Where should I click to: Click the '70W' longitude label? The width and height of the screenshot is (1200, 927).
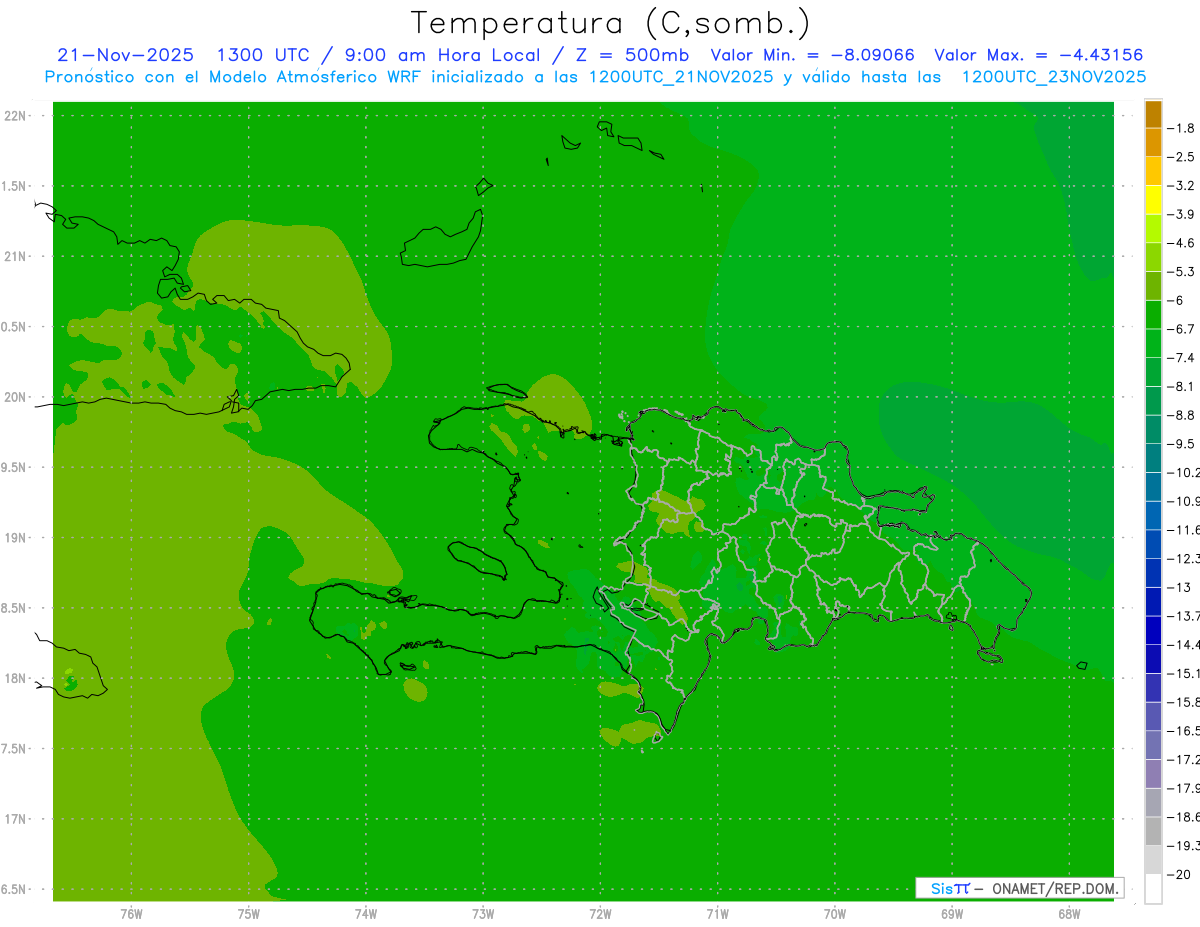tap(835, 913)
